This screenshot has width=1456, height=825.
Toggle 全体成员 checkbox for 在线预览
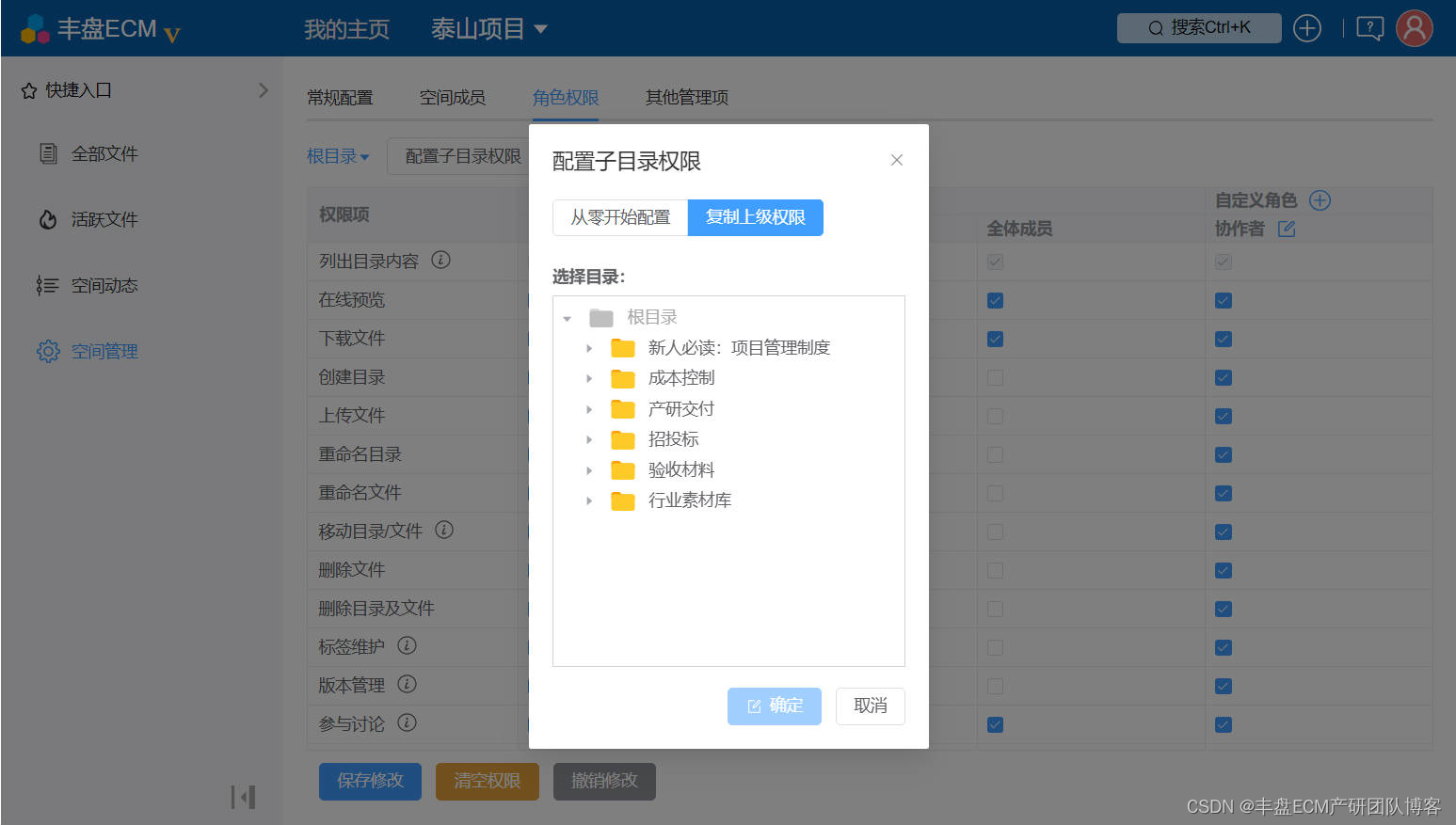point(995,301)
